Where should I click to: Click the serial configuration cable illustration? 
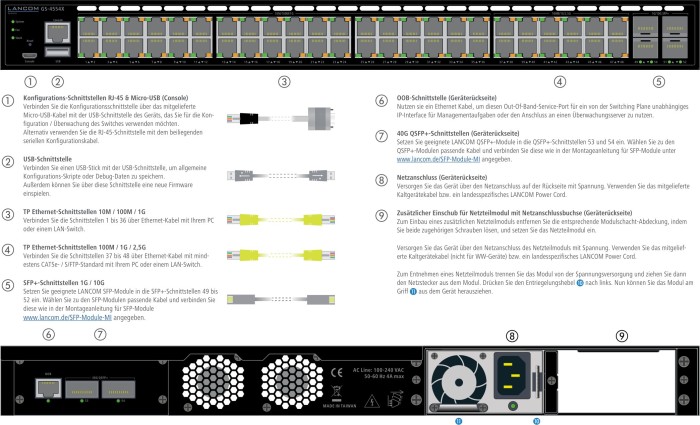[x=281, y=118]
